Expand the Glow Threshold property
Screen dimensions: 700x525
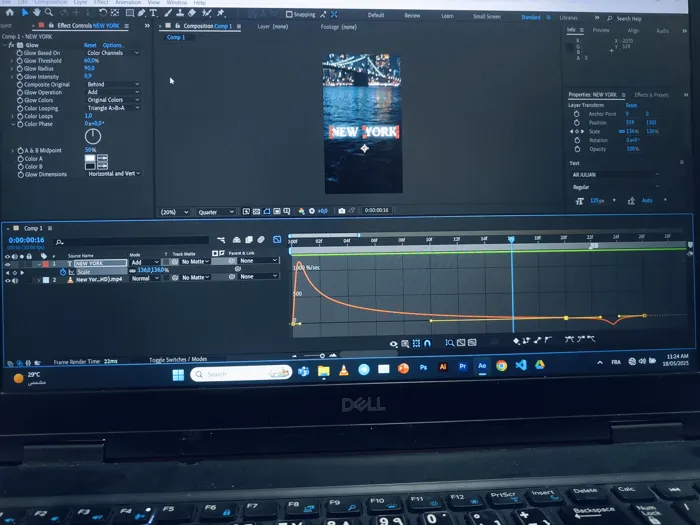click(x=12, y=61)
